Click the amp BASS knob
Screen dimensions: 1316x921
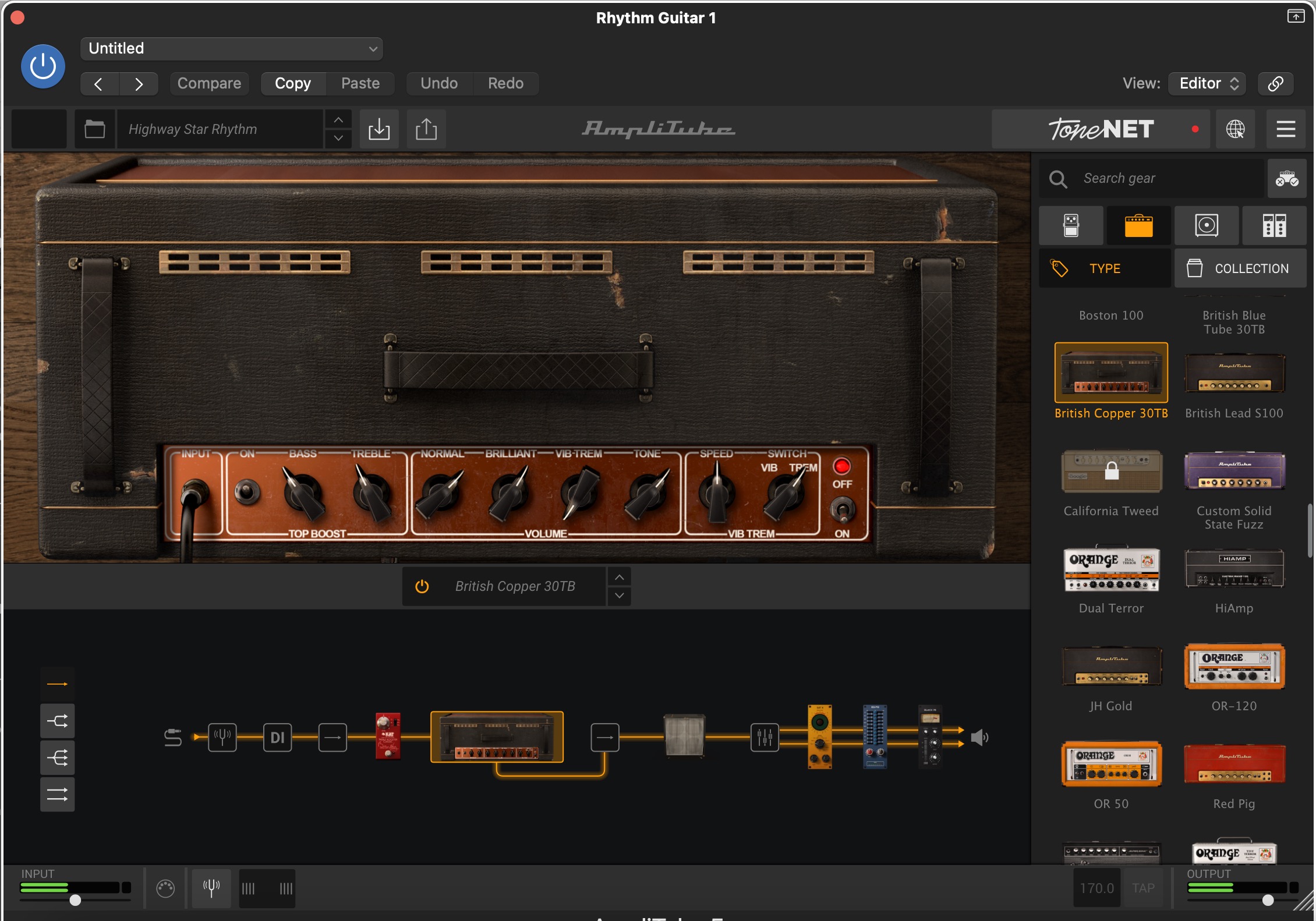tap(303, 494)
